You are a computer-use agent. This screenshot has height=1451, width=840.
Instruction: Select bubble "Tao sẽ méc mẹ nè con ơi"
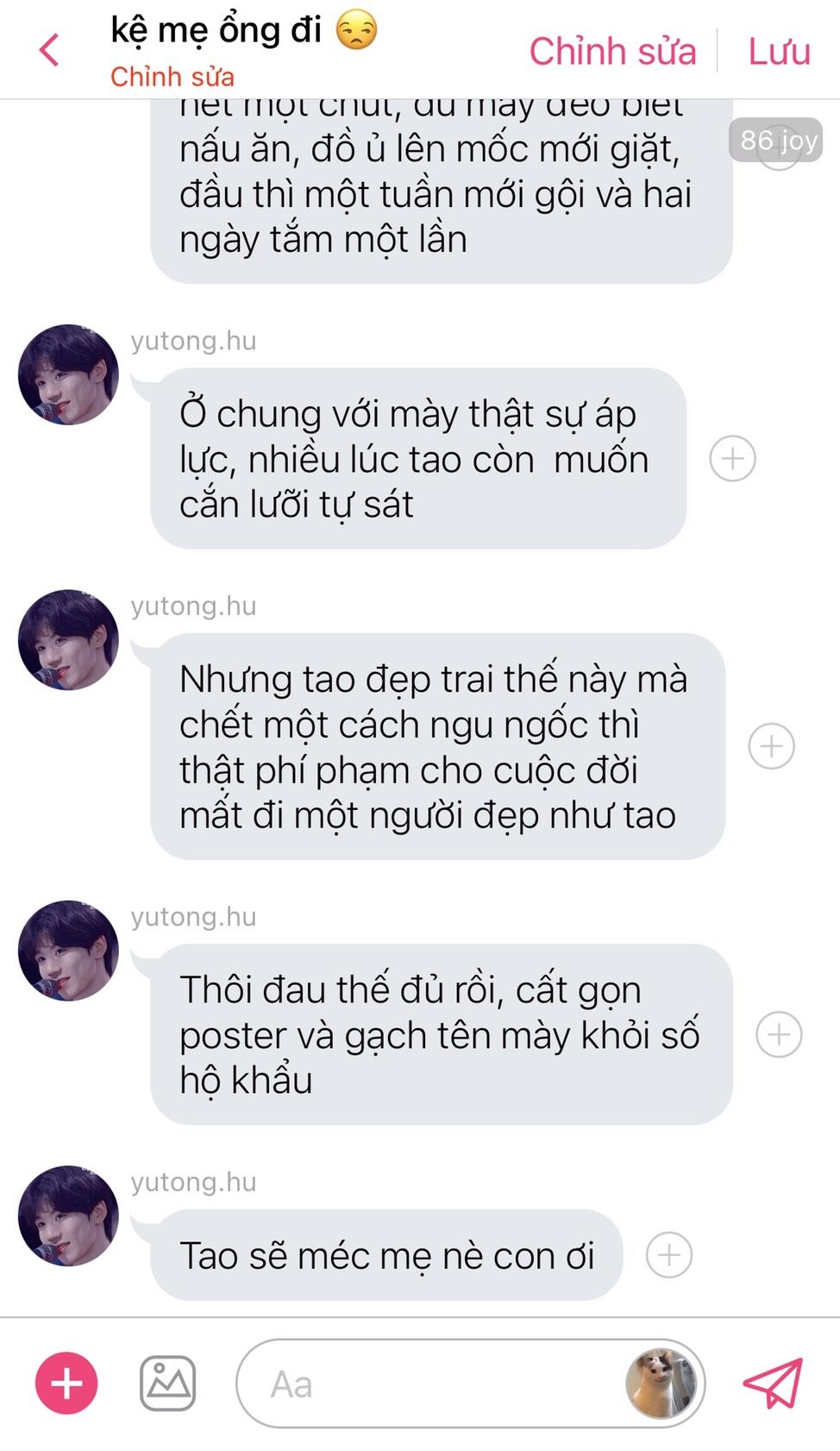point(386,1255)
